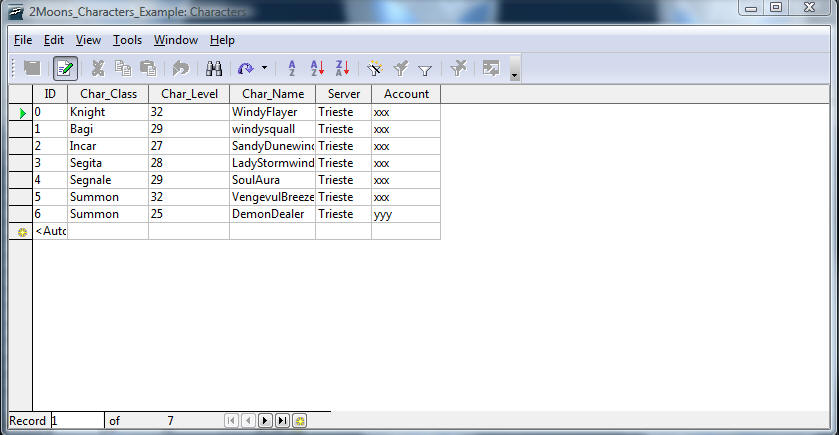Expand the toolbar overflow options arrow
Image resolution: width=839 pixels, height=435 pixels.
(514, 70)
